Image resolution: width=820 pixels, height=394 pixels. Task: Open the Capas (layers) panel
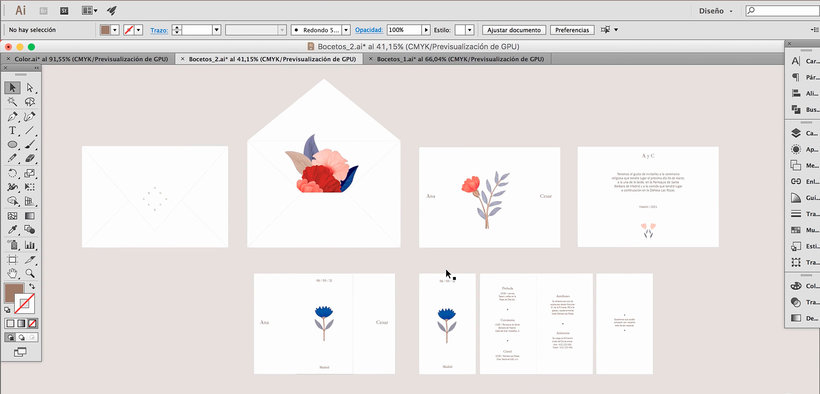[x=803, y=133]
